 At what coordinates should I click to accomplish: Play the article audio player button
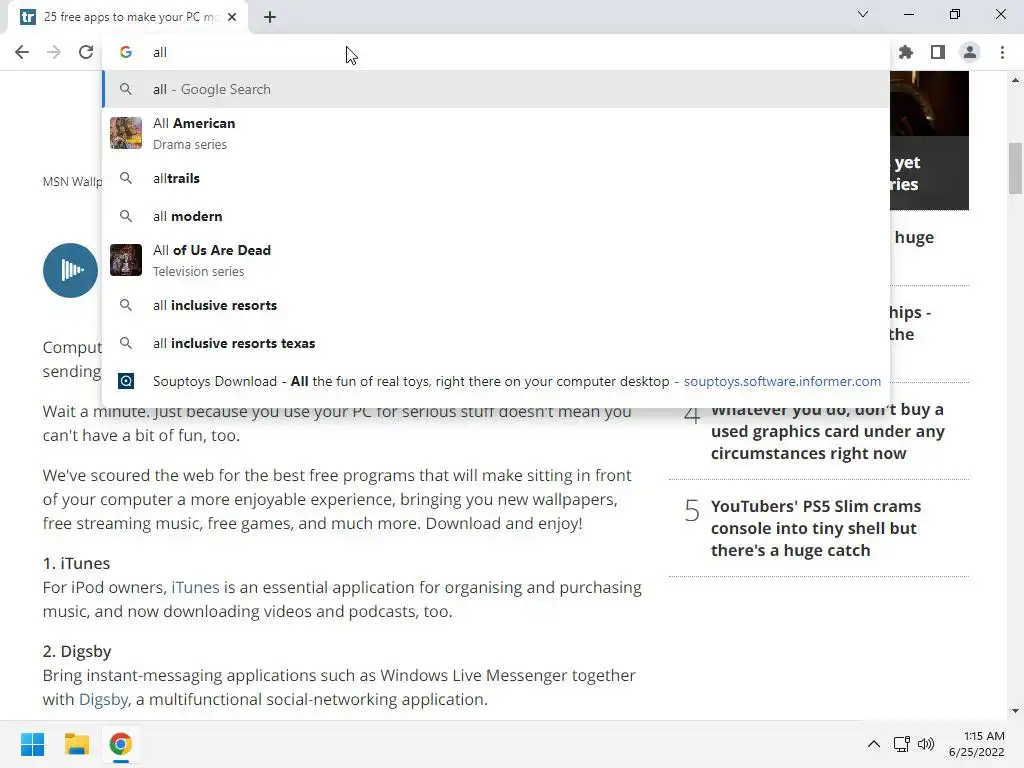[x=71, y=270]
